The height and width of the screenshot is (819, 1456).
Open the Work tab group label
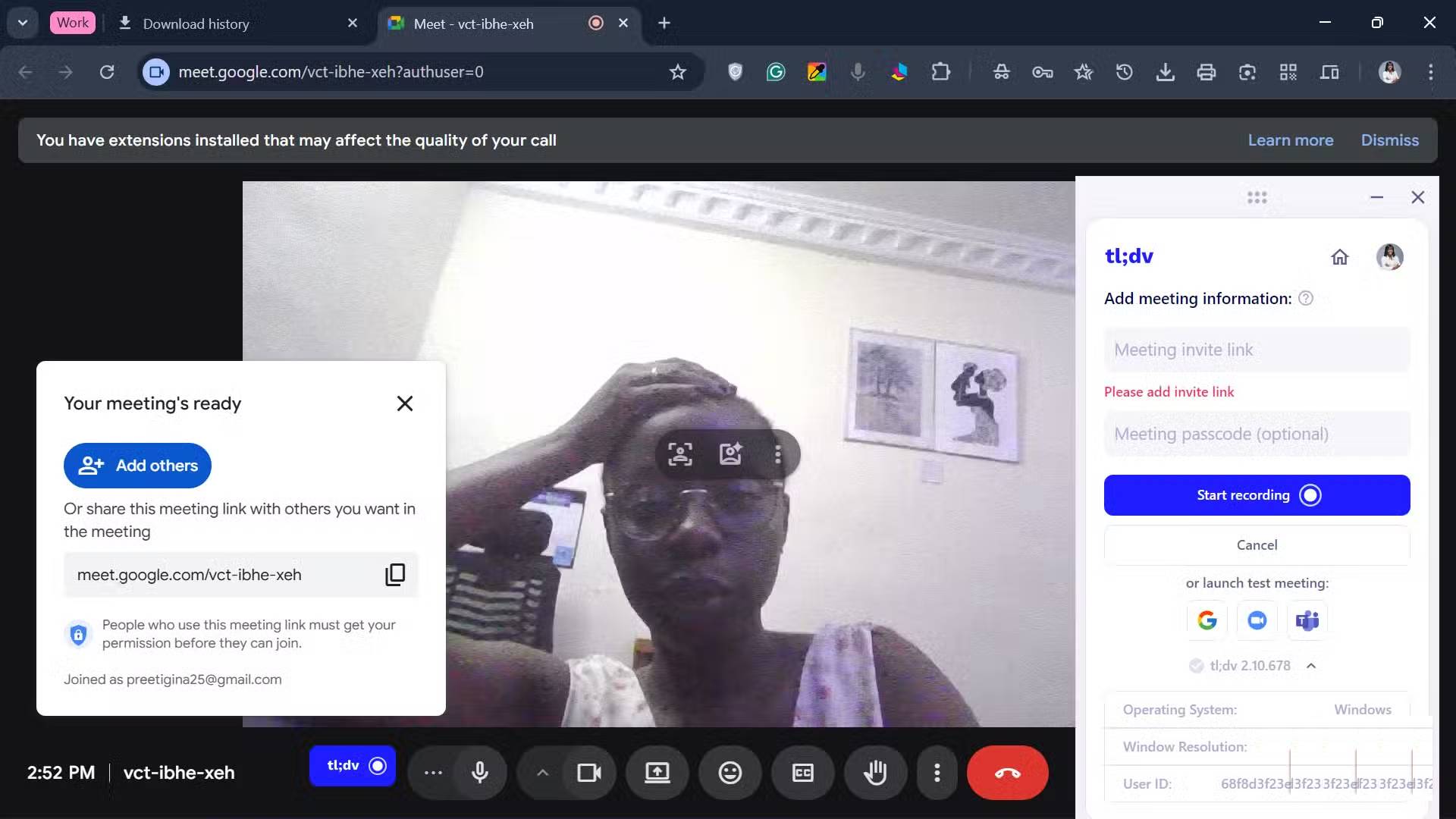coord(73,23)
